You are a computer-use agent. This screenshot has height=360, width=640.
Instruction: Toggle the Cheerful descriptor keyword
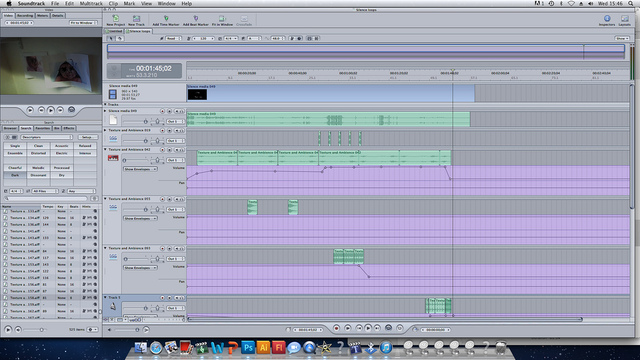(15, 168)
